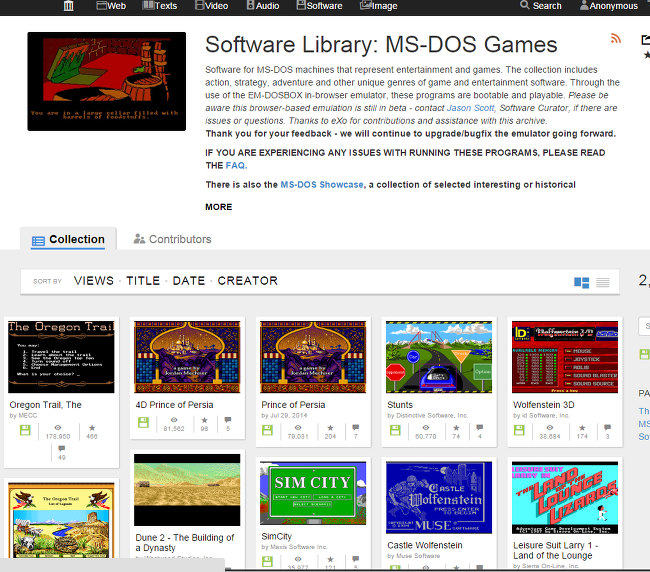
Task: Click the favorites star on Oregon Trail
Action: (92, 427)
